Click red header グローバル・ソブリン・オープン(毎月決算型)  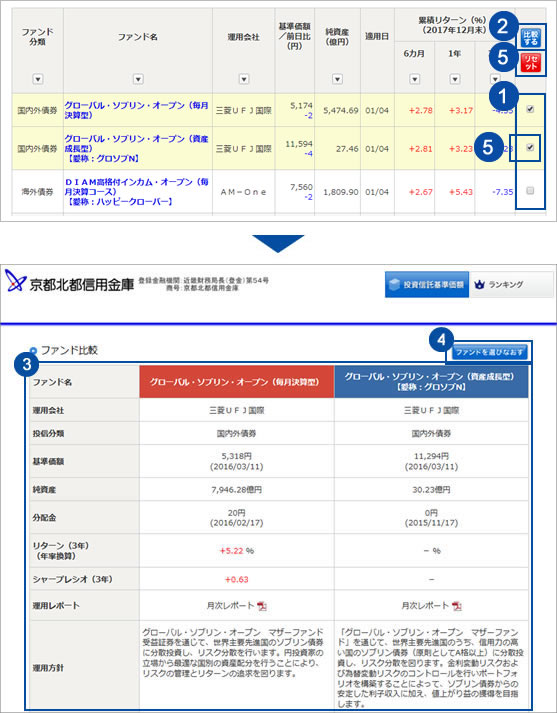click(x=236, y=382)
